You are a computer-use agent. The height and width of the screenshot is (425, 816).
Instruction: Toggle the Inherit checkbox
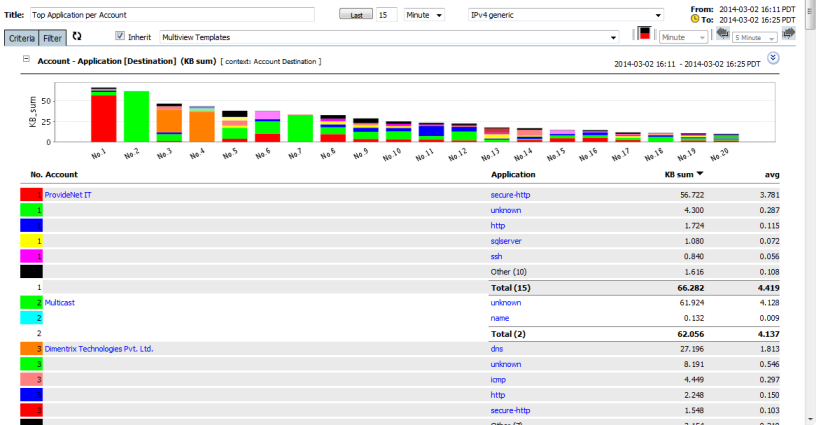click(x=120, y=36)
